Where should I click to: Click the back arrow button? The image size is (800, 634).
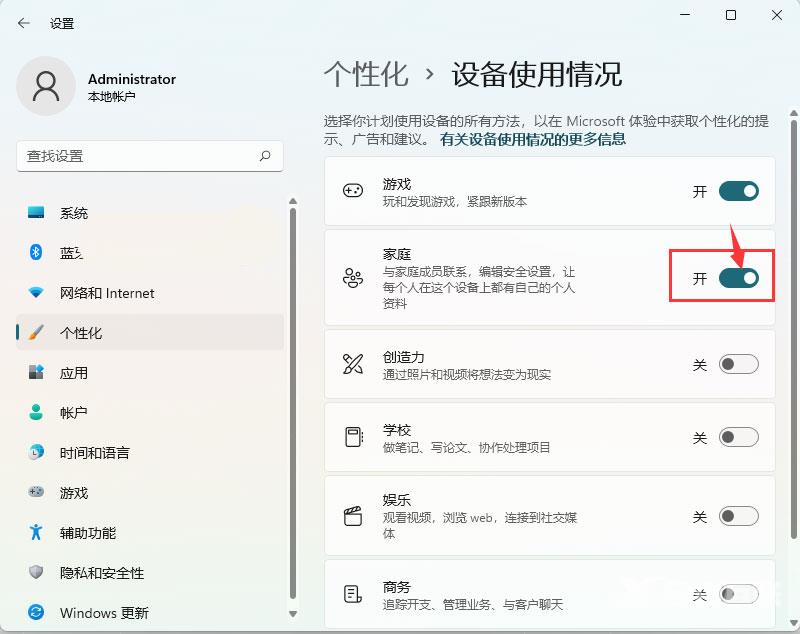click(x=22, y=22)
